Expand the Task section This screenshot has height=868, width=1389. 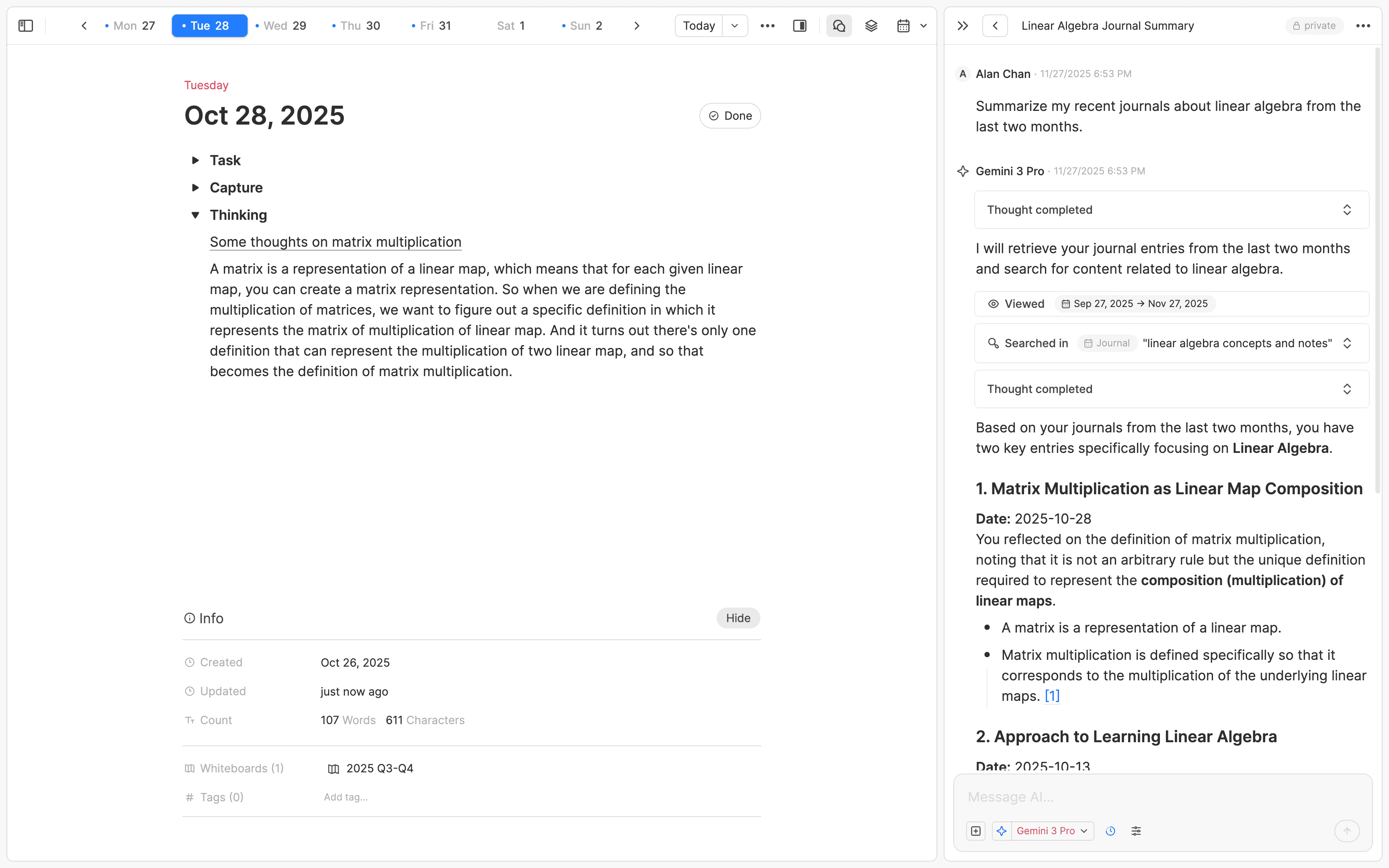pyautogui.click(x=196, y=160)
